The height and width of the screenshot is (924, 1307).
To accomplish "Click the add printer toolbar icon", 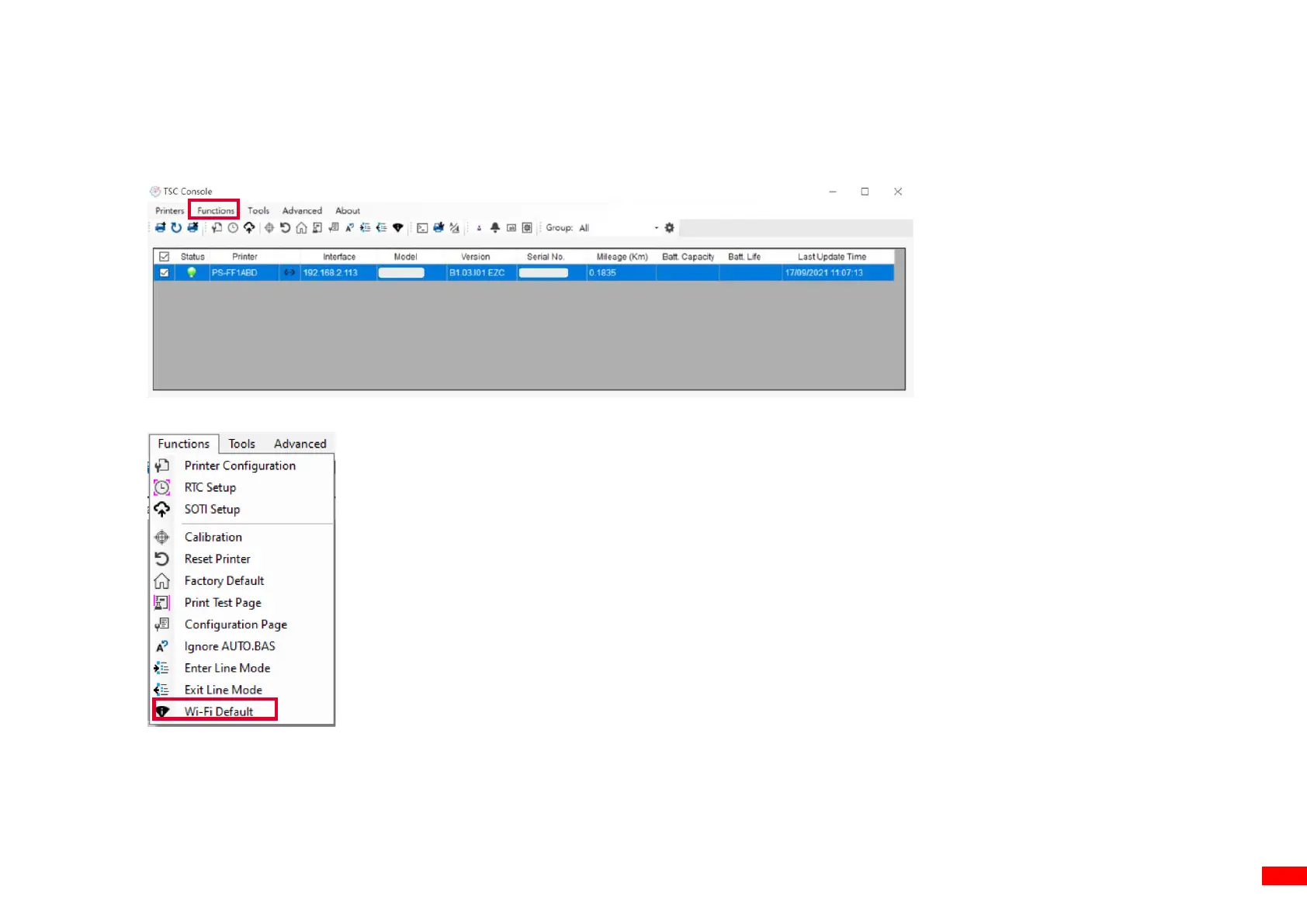I will [160, 227].
